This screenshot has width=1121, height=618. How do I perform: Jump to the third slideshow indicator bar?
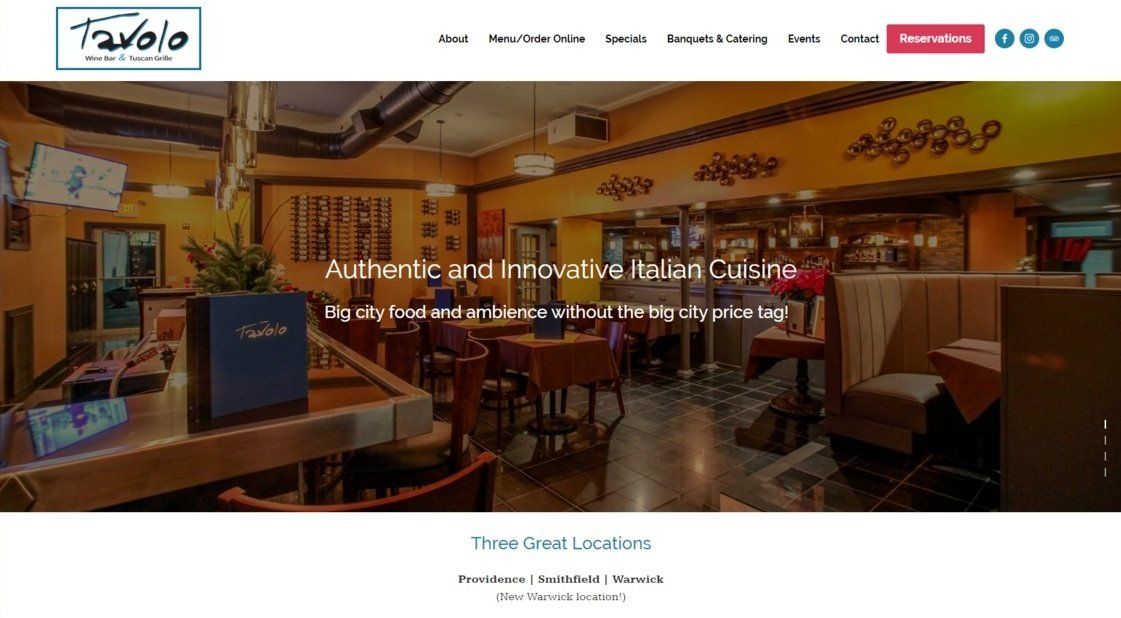1105,456
